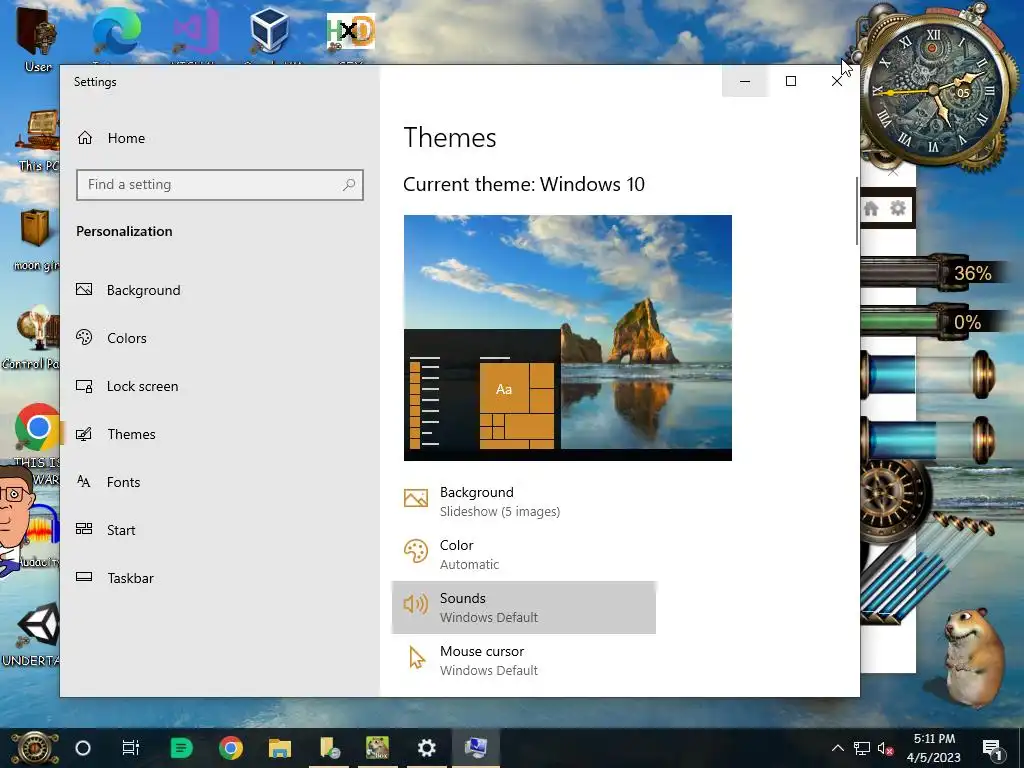This screenshot has width=1024, height=768.
Task: Close the Settings window
Action: (837, 82)
